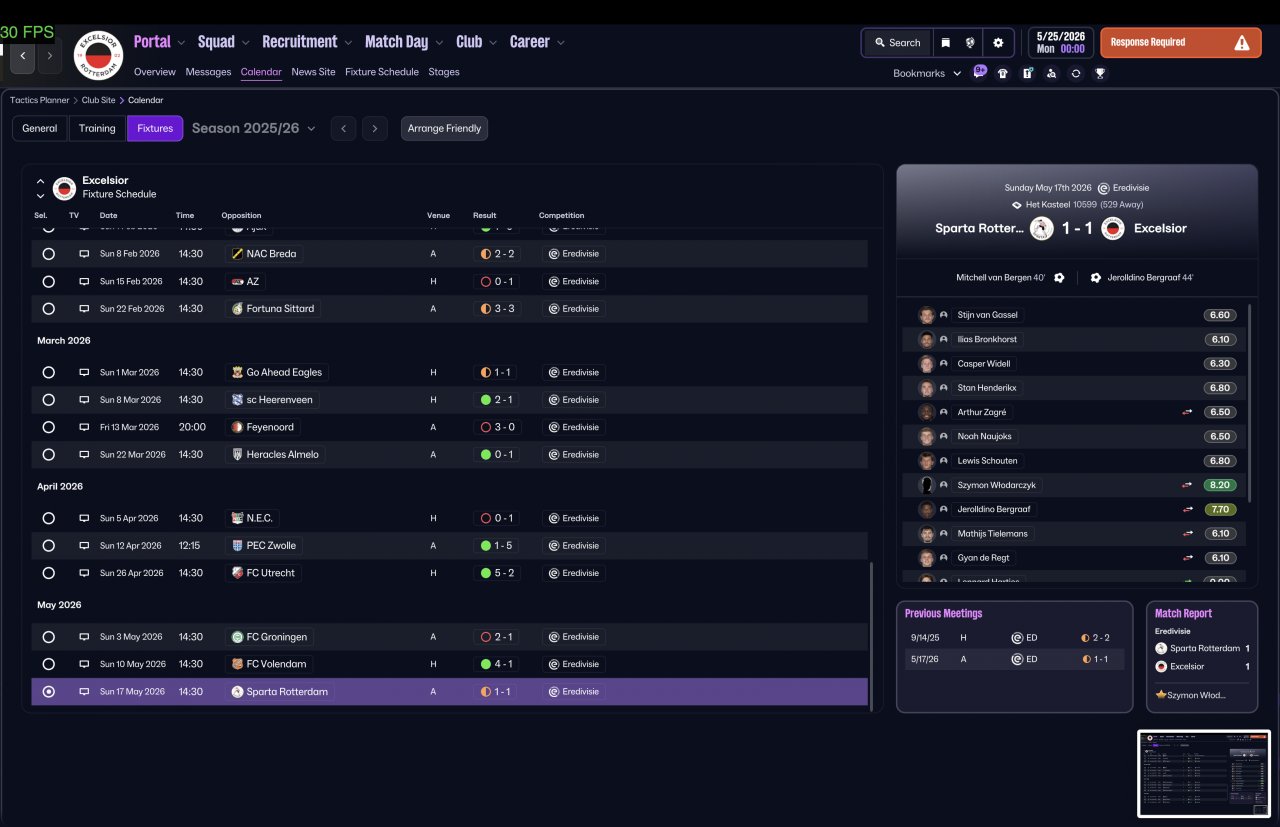Viewport: 1280px width, 827px height.
Task: Select the sc Heerenveen fixture radio button
Action: [x=48, y=400]
